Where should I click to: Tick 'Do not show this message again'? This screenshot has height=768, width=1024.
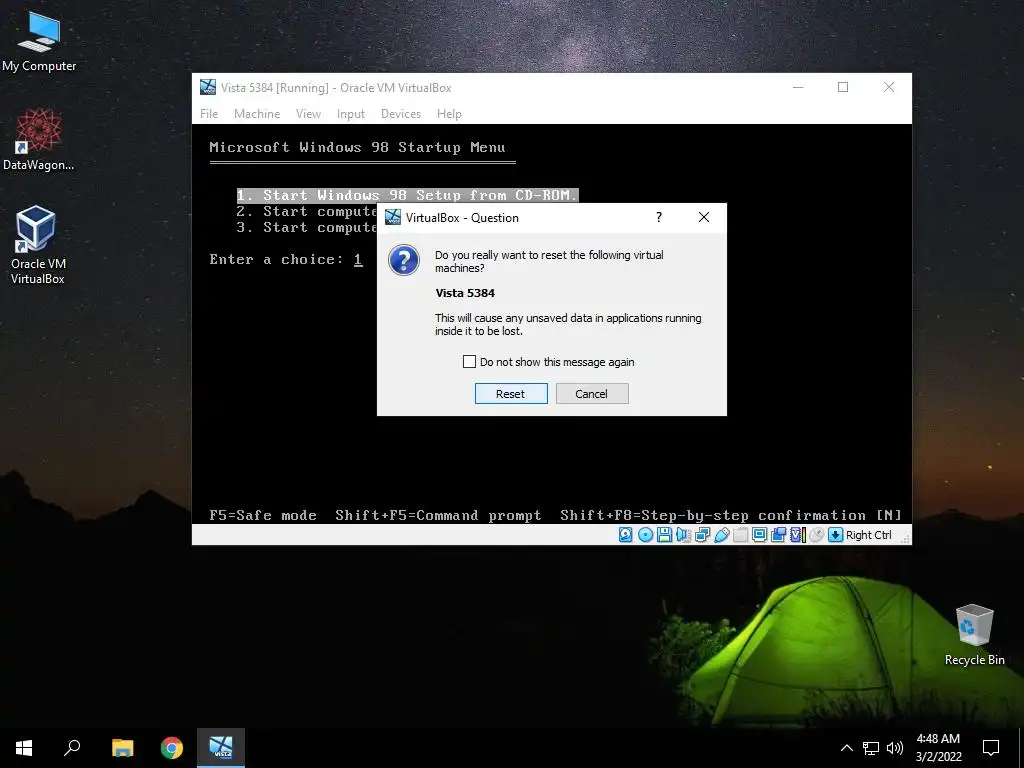coord(469,361)
